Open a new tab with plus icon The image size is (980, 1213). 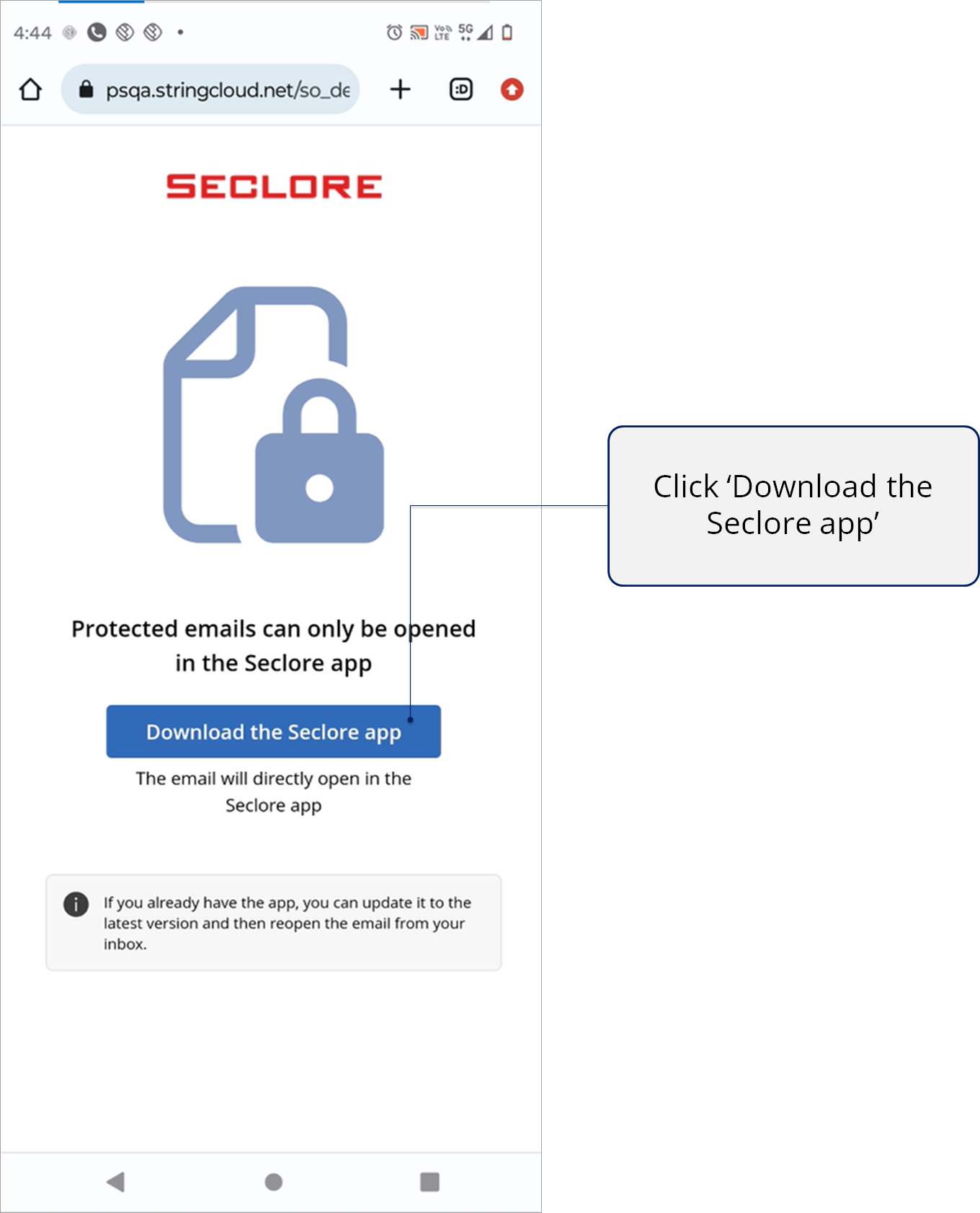[x=400, y=89]
